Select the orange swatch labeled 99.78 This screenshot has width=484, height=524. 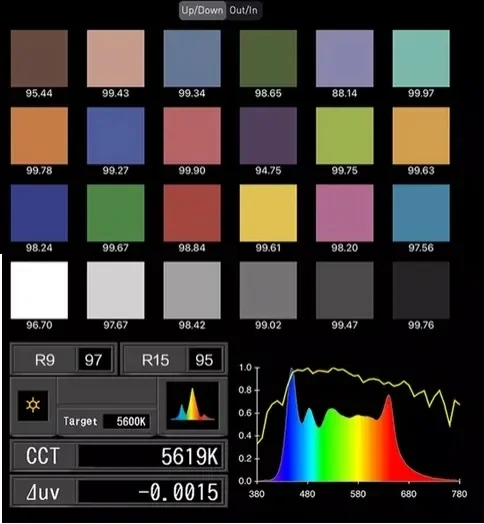tap(39, 136)
